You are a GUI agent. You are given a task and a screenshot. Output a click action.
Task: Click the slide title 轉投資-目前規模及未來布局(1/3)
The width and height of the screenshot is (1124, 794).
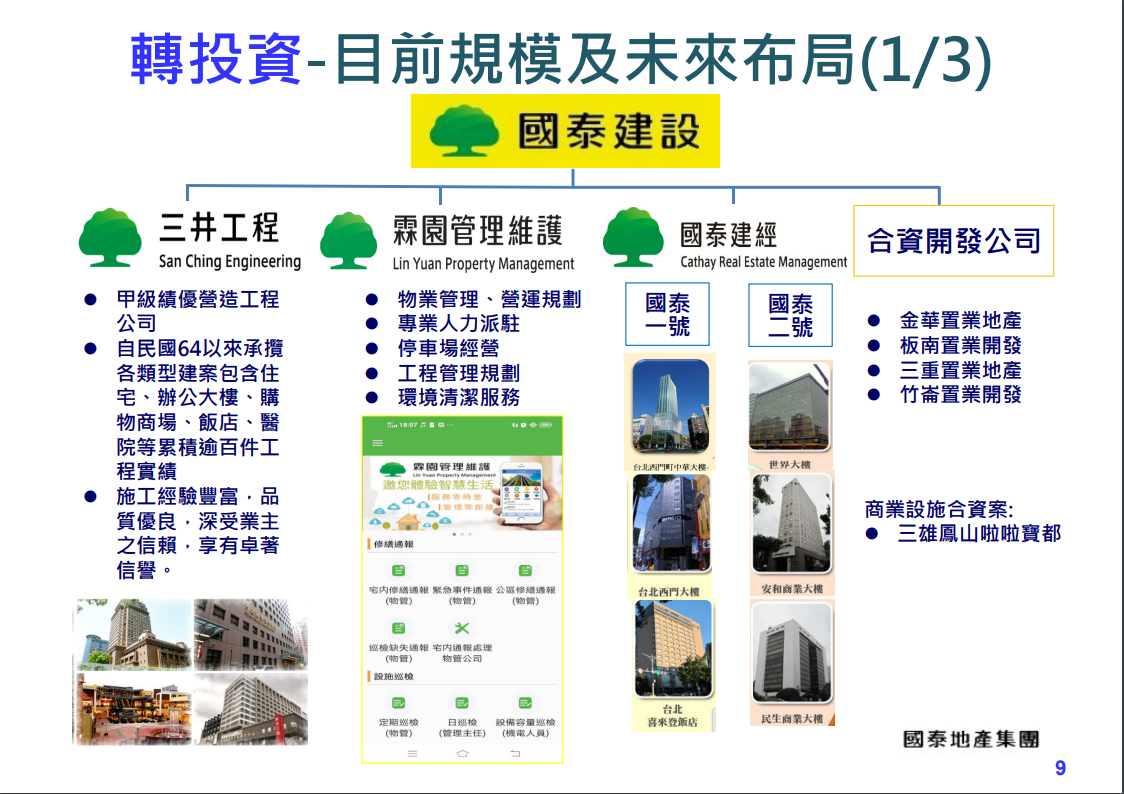[x=561, y=59]
